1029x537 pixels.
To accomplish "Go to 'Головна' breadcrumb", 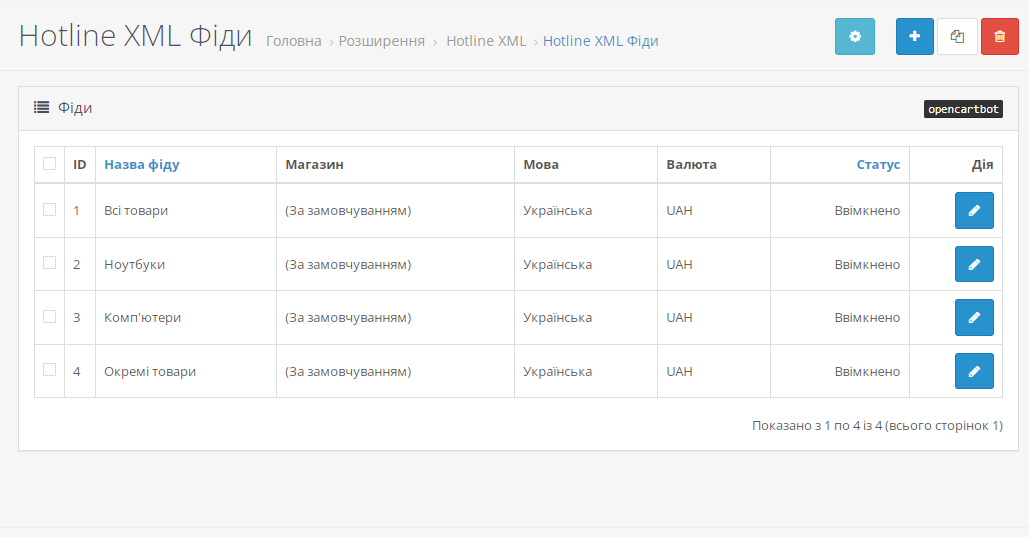I will [293, 41].
